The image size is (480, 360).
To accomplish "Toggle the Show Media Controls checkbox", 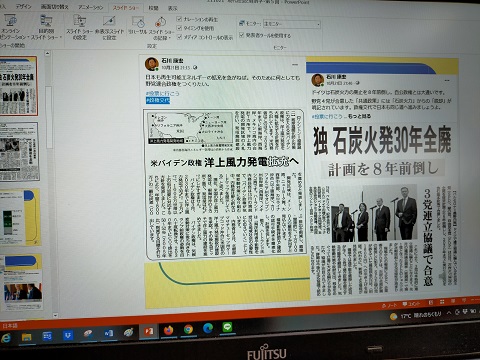I will click(x=179, y=37).
